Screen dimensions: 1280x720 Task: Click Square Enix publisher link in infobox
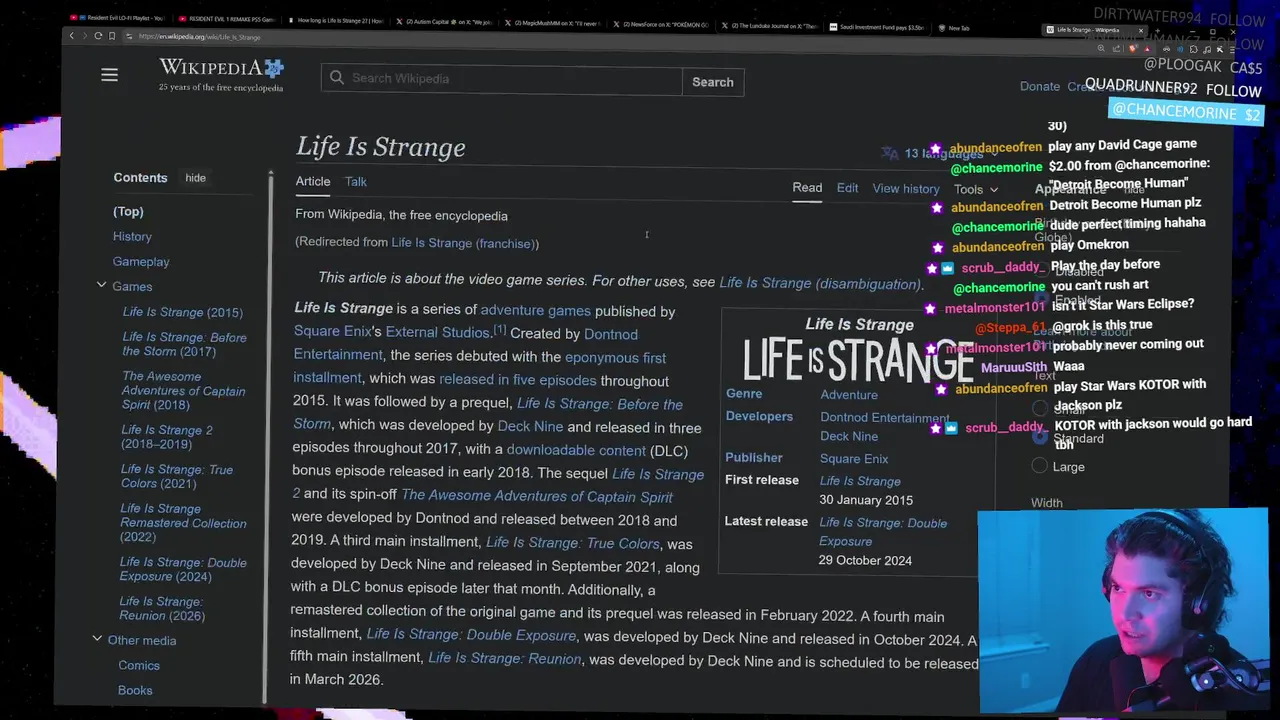tap(854, 459)
